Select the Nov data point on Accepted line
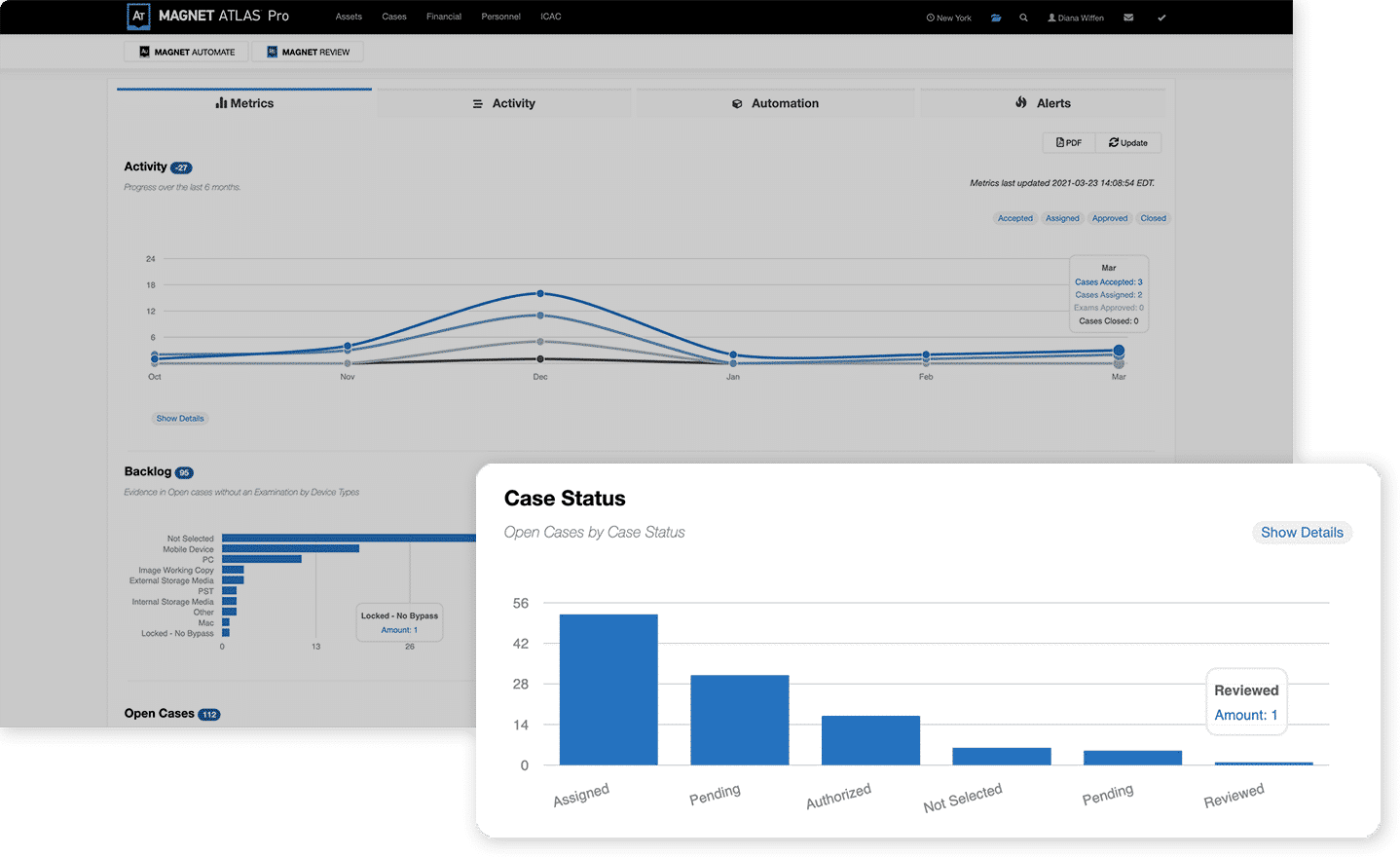This screenshot has width=1400, height=857. (348, 346)
